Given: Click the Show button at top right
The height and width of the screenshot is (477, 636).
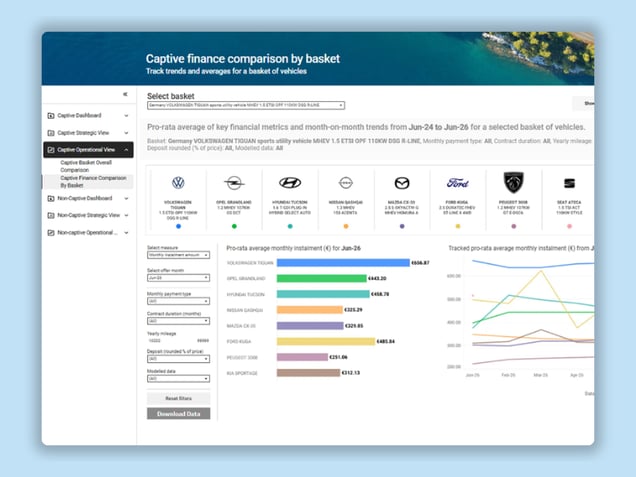Looking at the screenshot, I should [x=584, y=103].
